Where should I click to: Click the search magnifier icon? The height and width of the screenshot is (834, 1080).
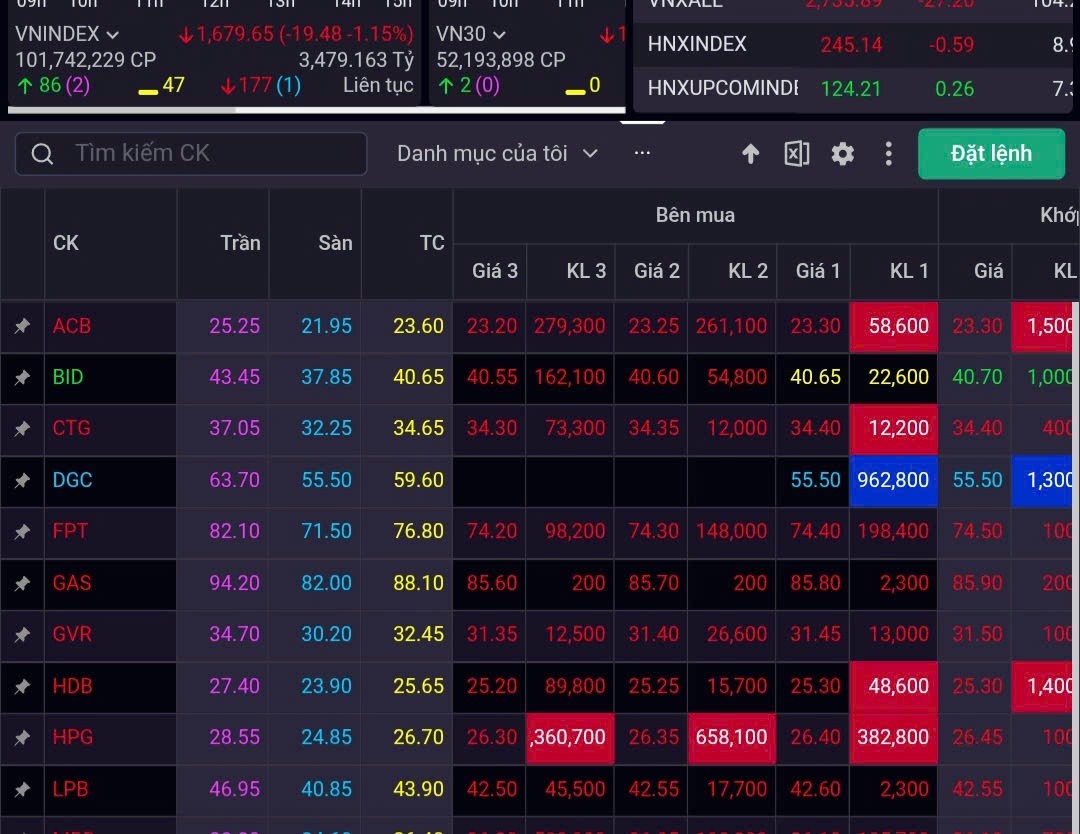(x=42, y=154)
